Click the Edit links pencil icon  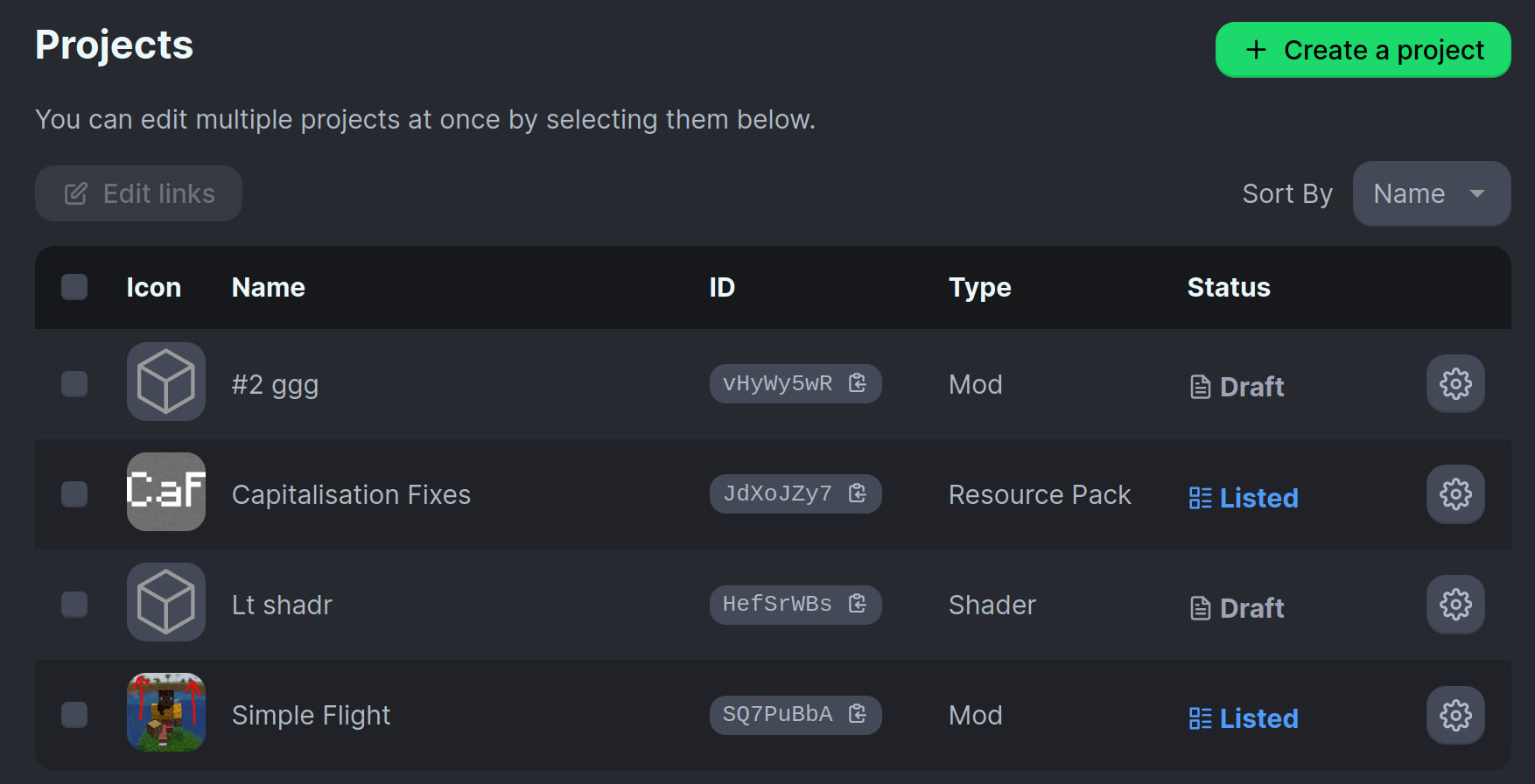pyautogui.click(x=76, y=193)
